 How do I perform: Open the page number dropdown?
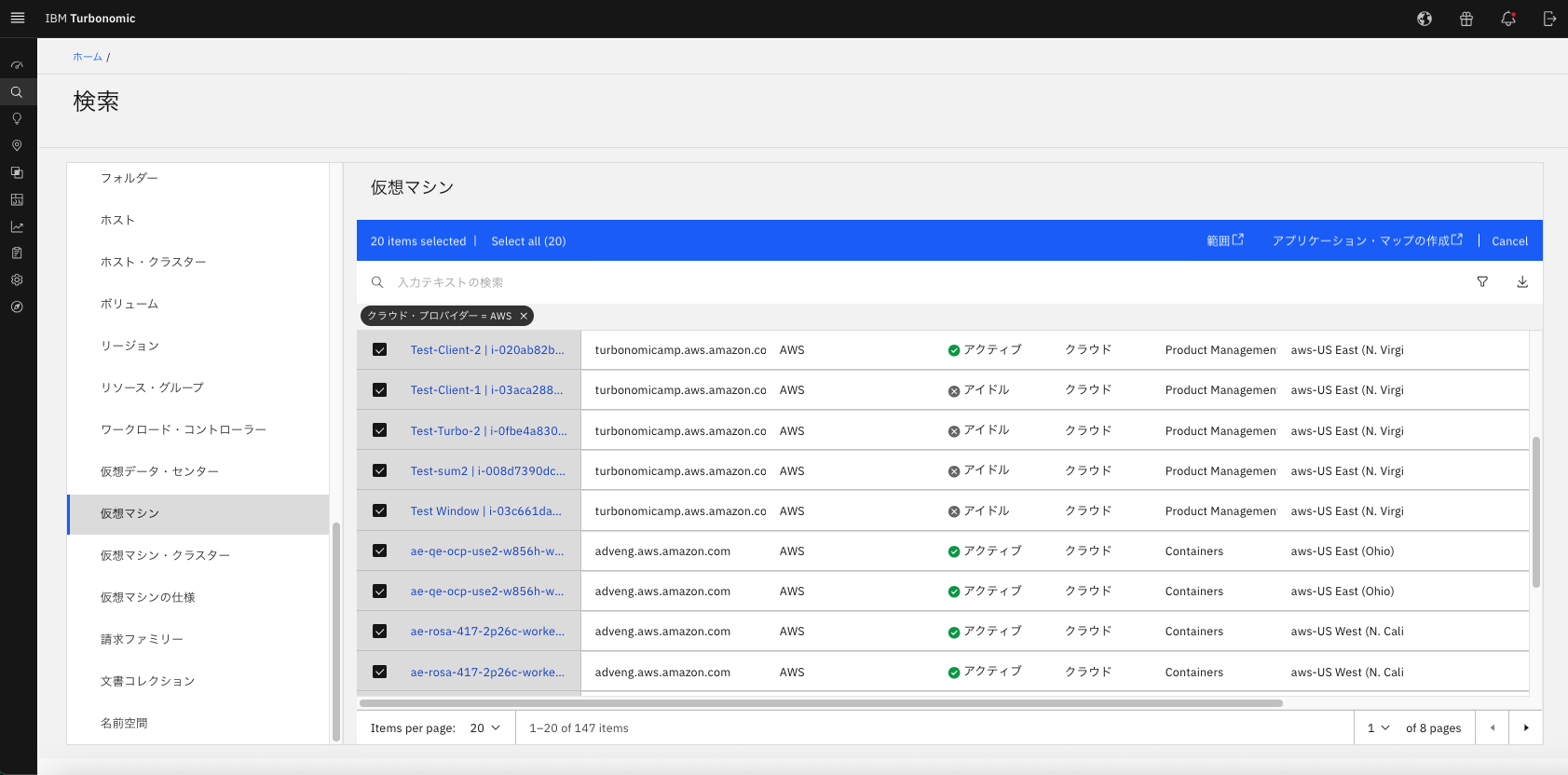click(x=1378, y=728)
